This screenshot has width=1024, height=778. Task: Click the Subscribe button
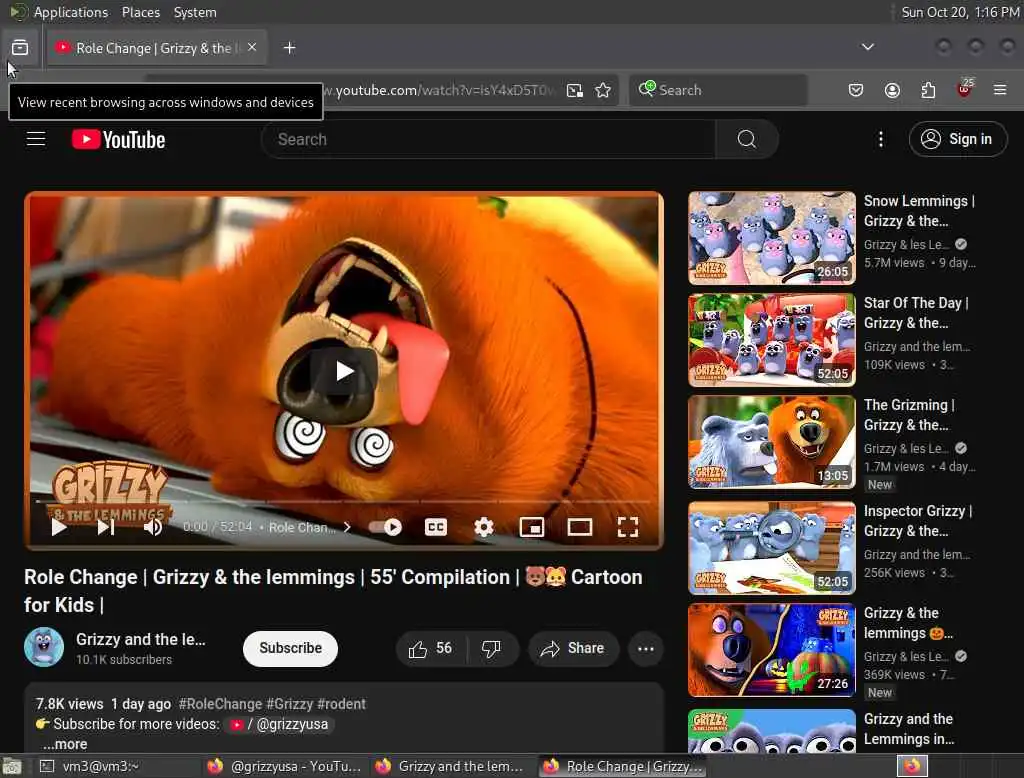coord(290,648)
